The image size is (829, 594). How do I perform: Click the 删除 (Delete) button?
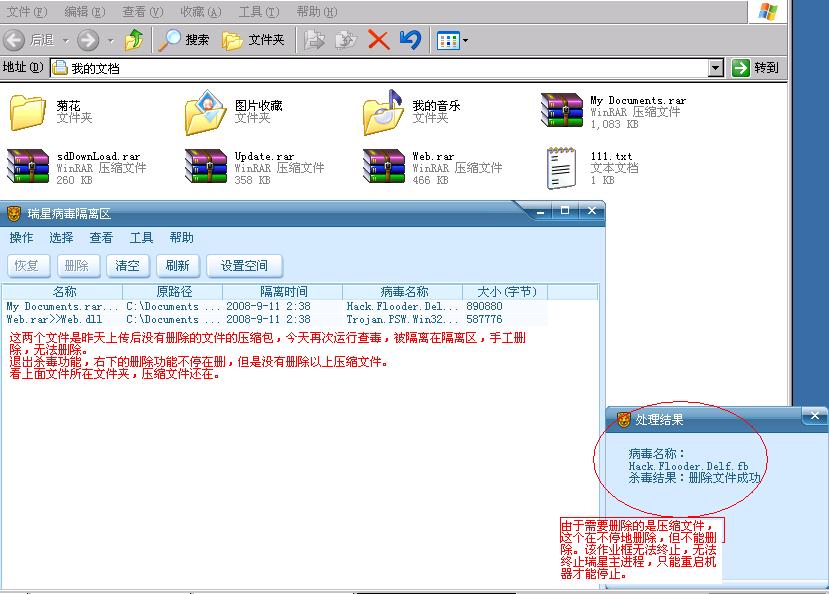78,266
